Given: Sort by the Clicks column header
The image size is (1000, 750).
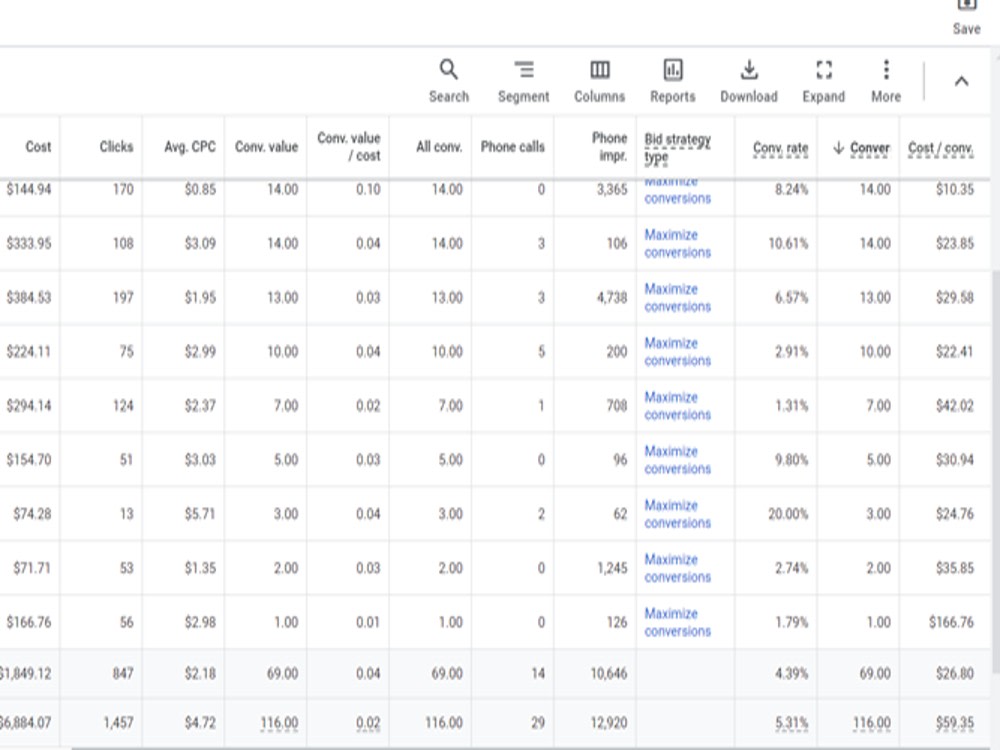Looking at the screenshot, I should (x=116, y=147).
